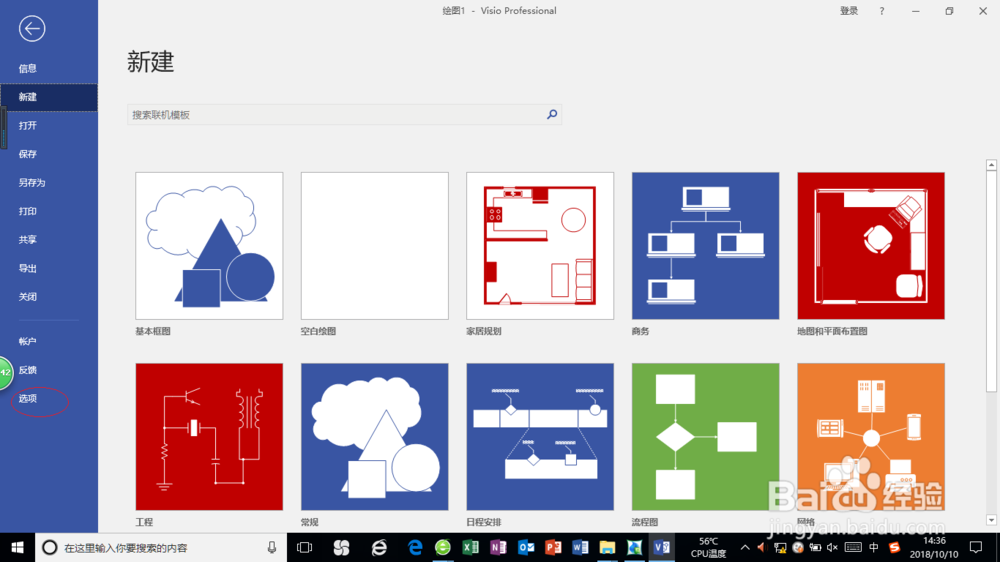The height and width of the screenshot is (562, 1000).
Task: Select the 日程安排 schedule template thumbnail
Action: tap(540, 437)
